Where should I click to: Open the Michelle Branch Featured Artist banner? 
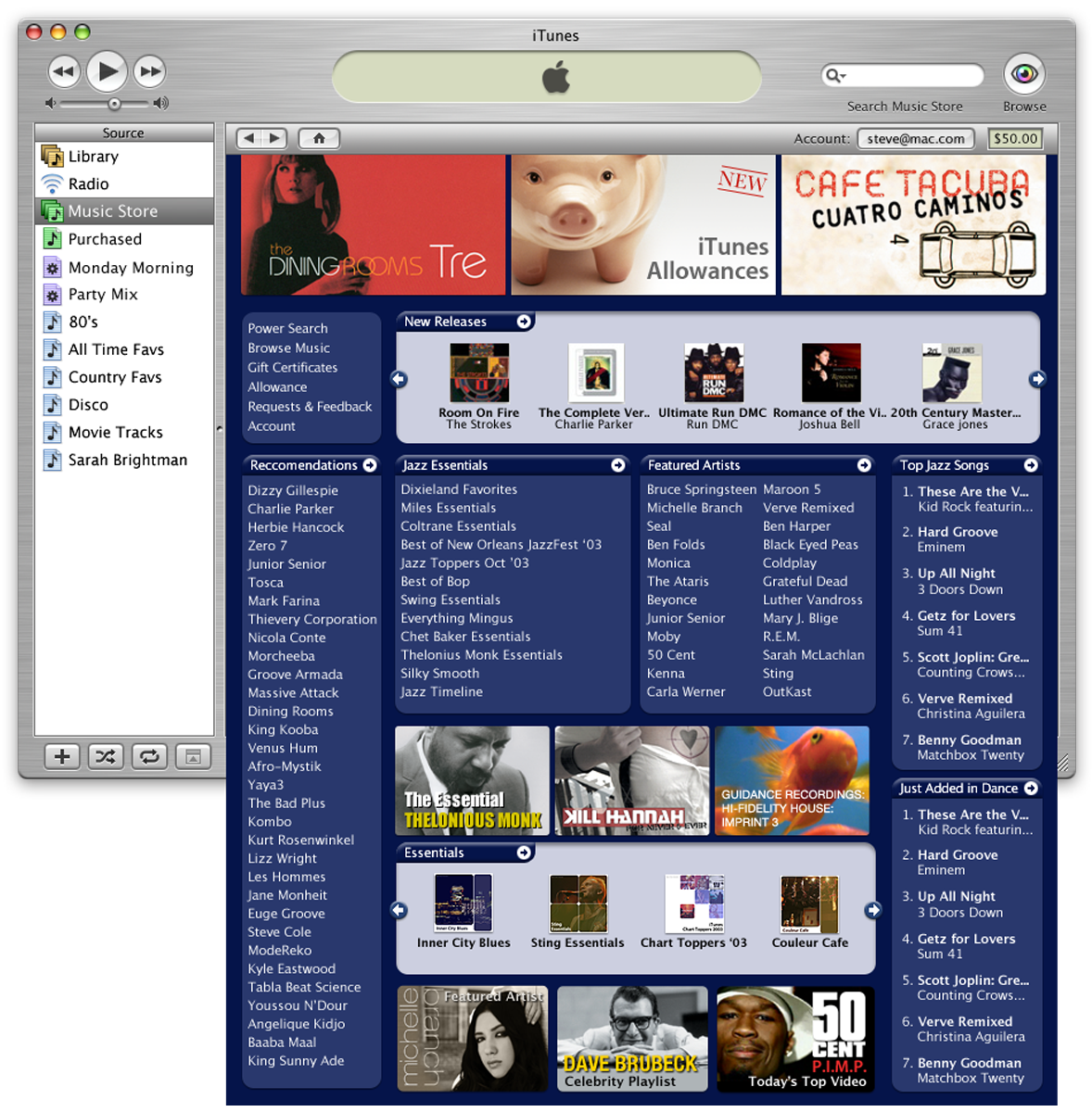click(473, 1039)
